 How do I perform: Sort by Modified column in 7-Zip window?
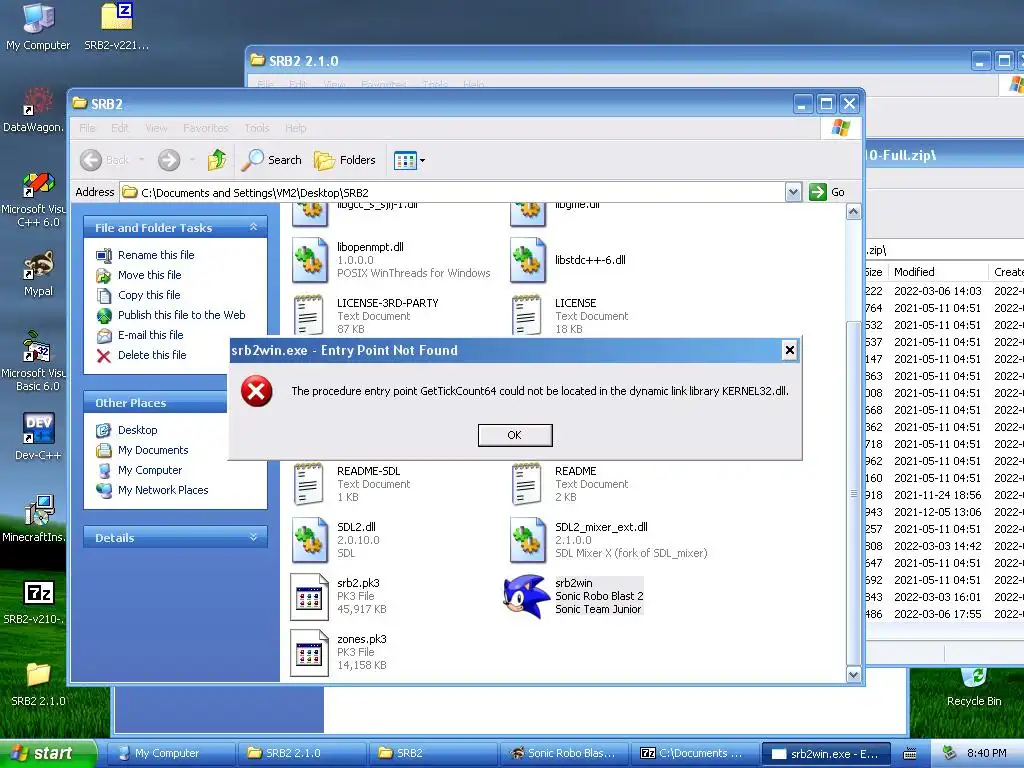click(938, 272)
